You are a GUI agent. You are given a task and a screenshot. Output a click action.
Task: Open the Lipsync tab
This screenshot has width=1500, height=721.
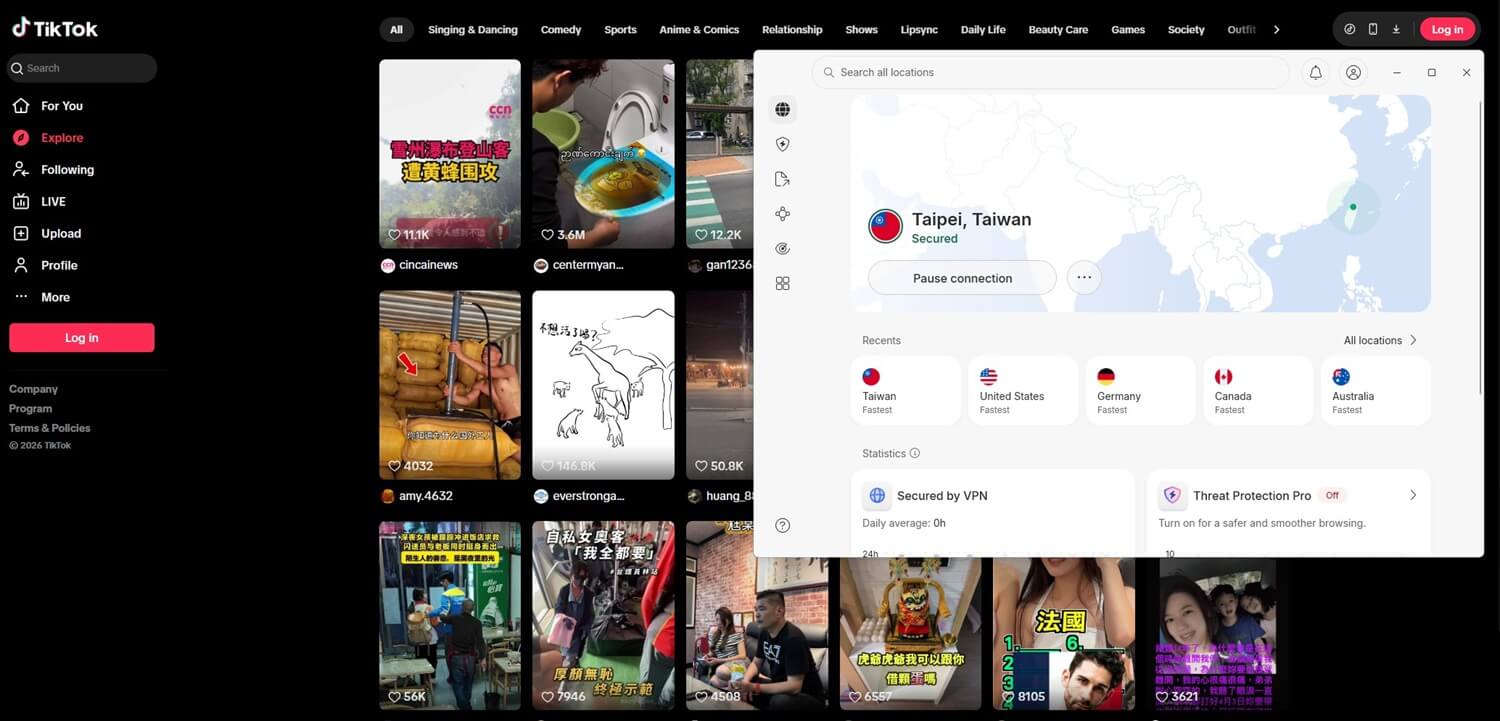[x=919, y=30]
